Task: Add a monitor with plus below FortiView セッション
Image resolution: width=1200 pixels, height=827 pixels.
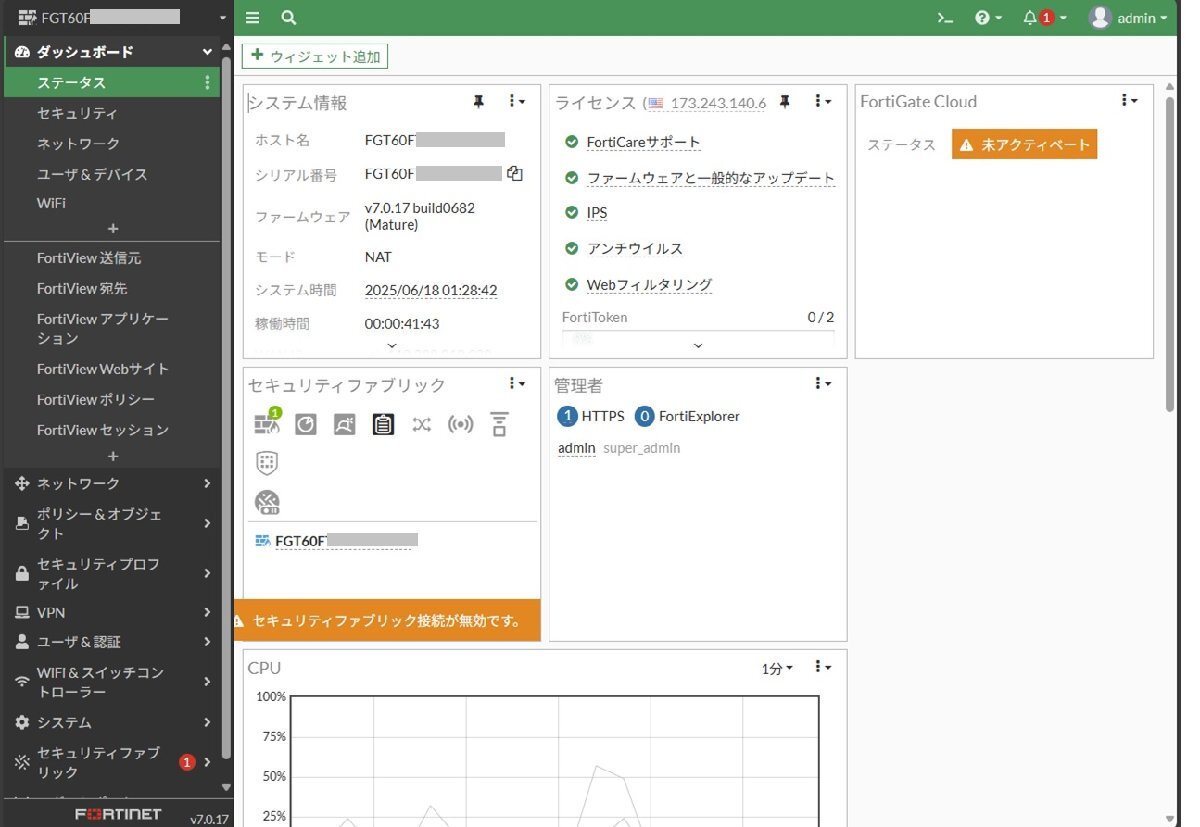Action: (112, 456)
